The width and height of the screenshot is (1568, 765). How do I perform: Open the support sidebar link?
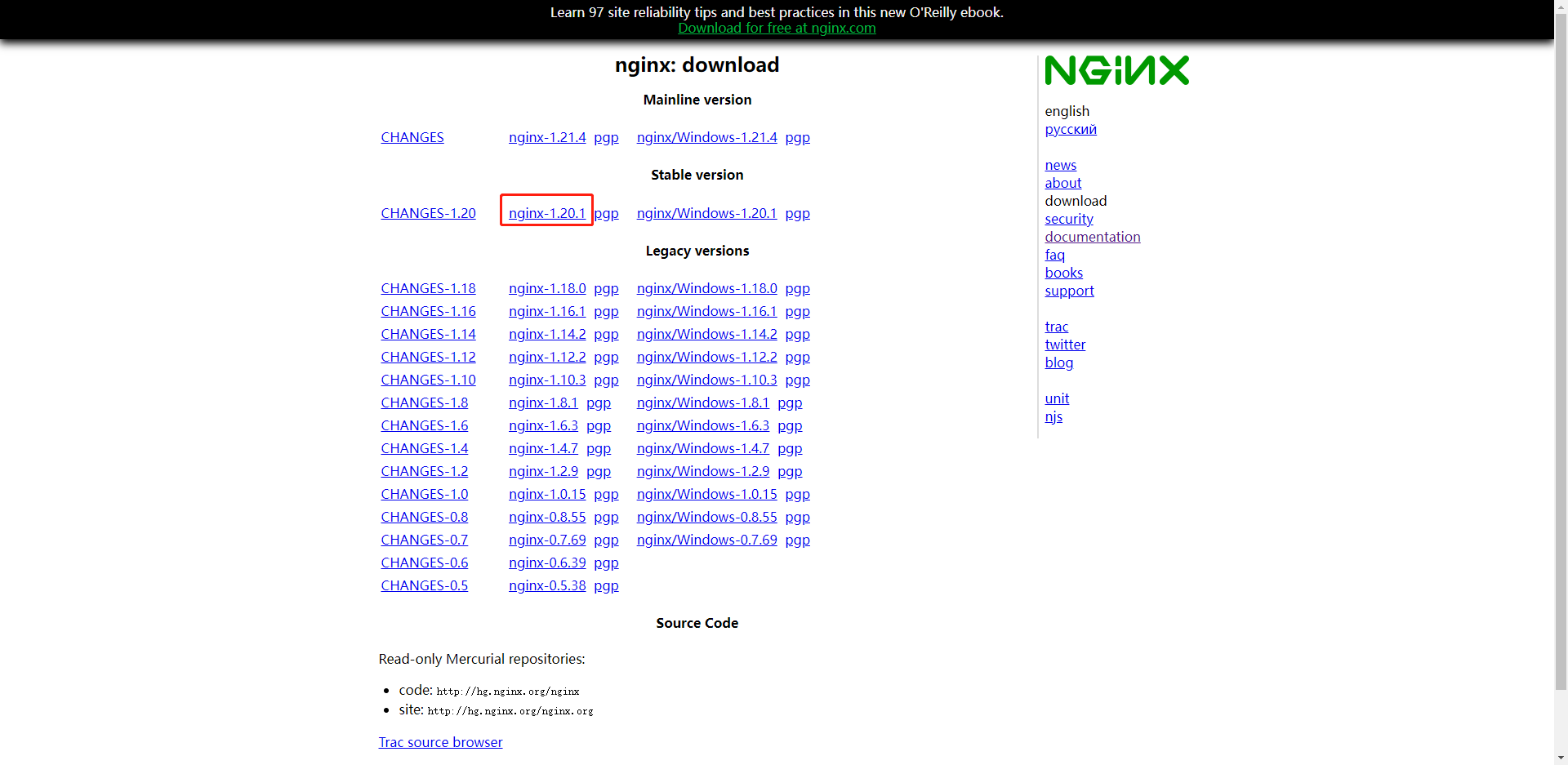coord(1068,291)
